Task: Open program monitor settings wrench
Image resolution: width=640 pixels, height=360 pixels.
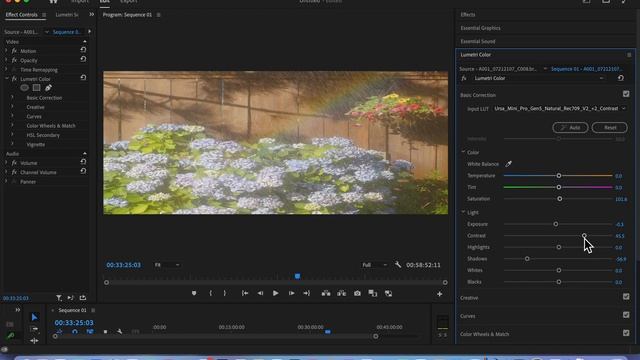Action: click(398, 265)
